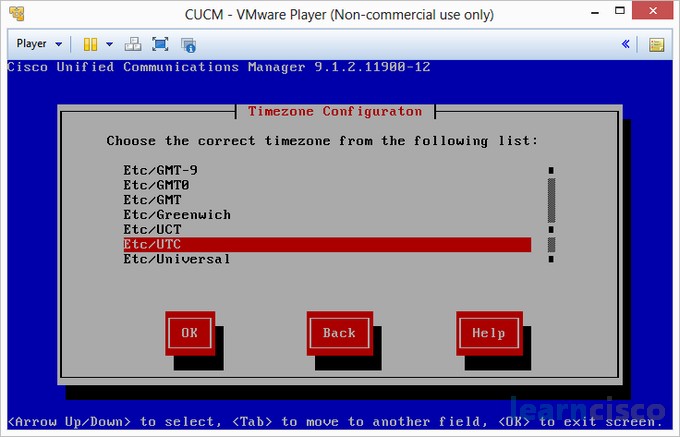Select Etc/GMT-9 timezone

[x=160, y=170]
